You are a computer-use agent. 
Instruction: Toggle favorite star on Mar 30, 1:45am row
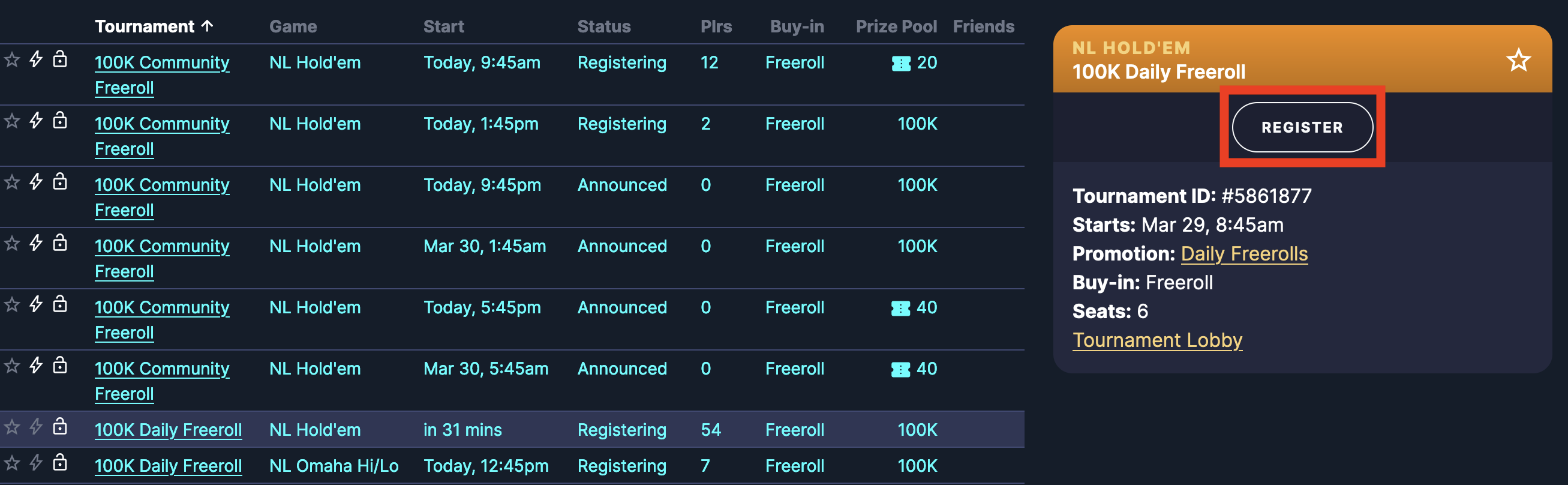pyautogui.click(x=12, y=244)
